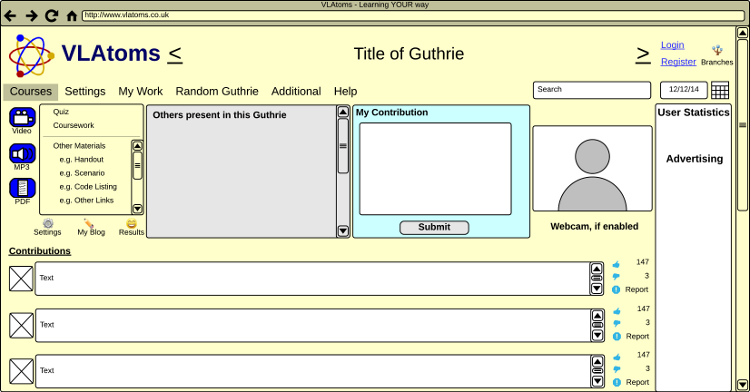The height and width of the screenshot is (392, 750).
Task: Reload the page with the refresh icon
Action: (51, 16)
